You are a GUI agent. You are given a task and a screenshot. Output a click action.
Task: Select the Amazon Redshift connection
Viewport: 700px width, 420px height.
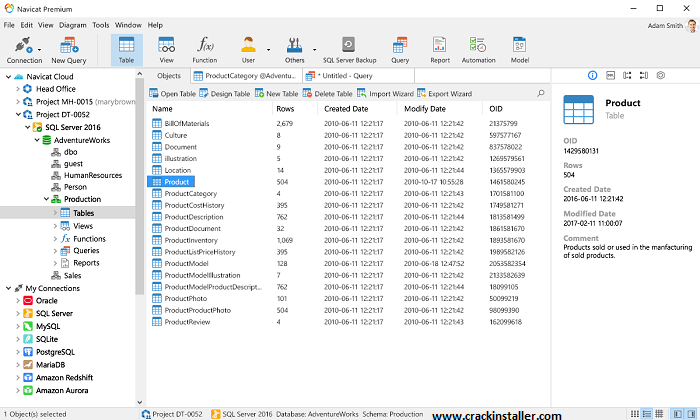[x=64, y=378]
